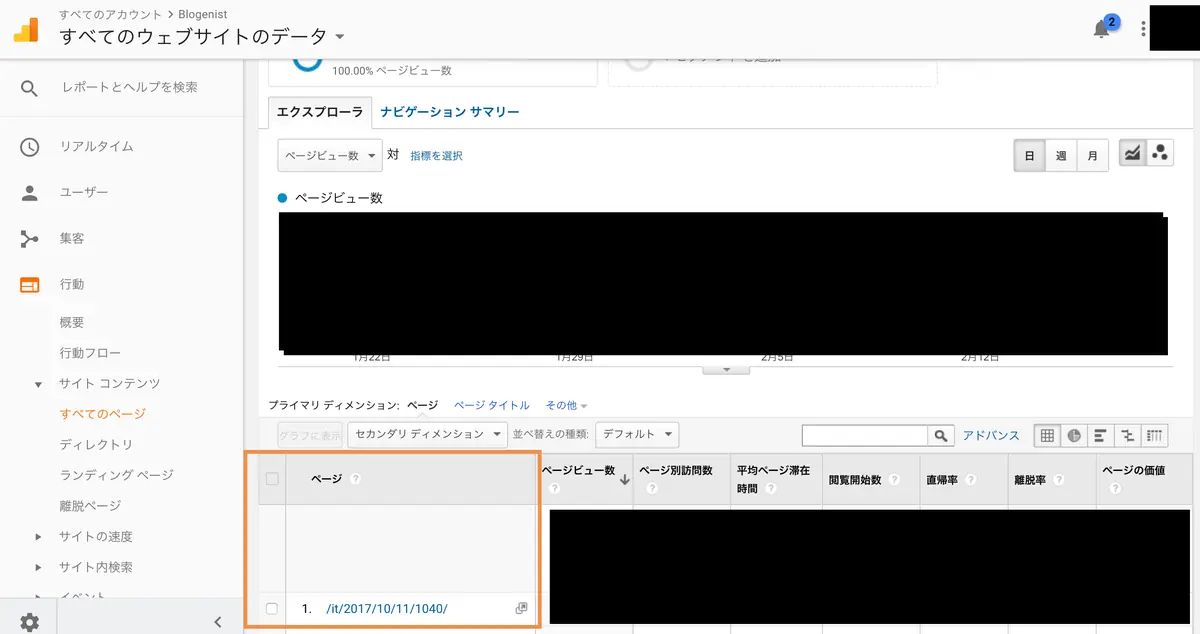Open admin settings gear icon
Viewport: 1200px width, 634px height.
30,622
